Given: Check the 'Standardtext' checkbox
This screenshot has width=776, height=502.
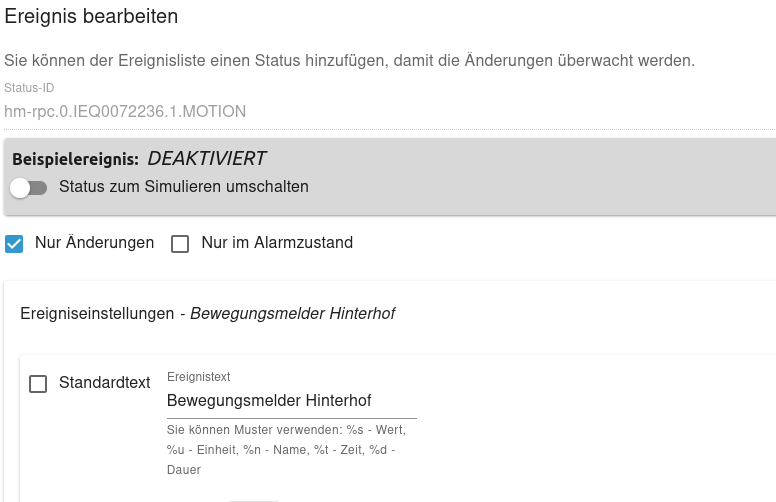Looking at the screenshot, I should pyautogui.click(x=38, y=383).
